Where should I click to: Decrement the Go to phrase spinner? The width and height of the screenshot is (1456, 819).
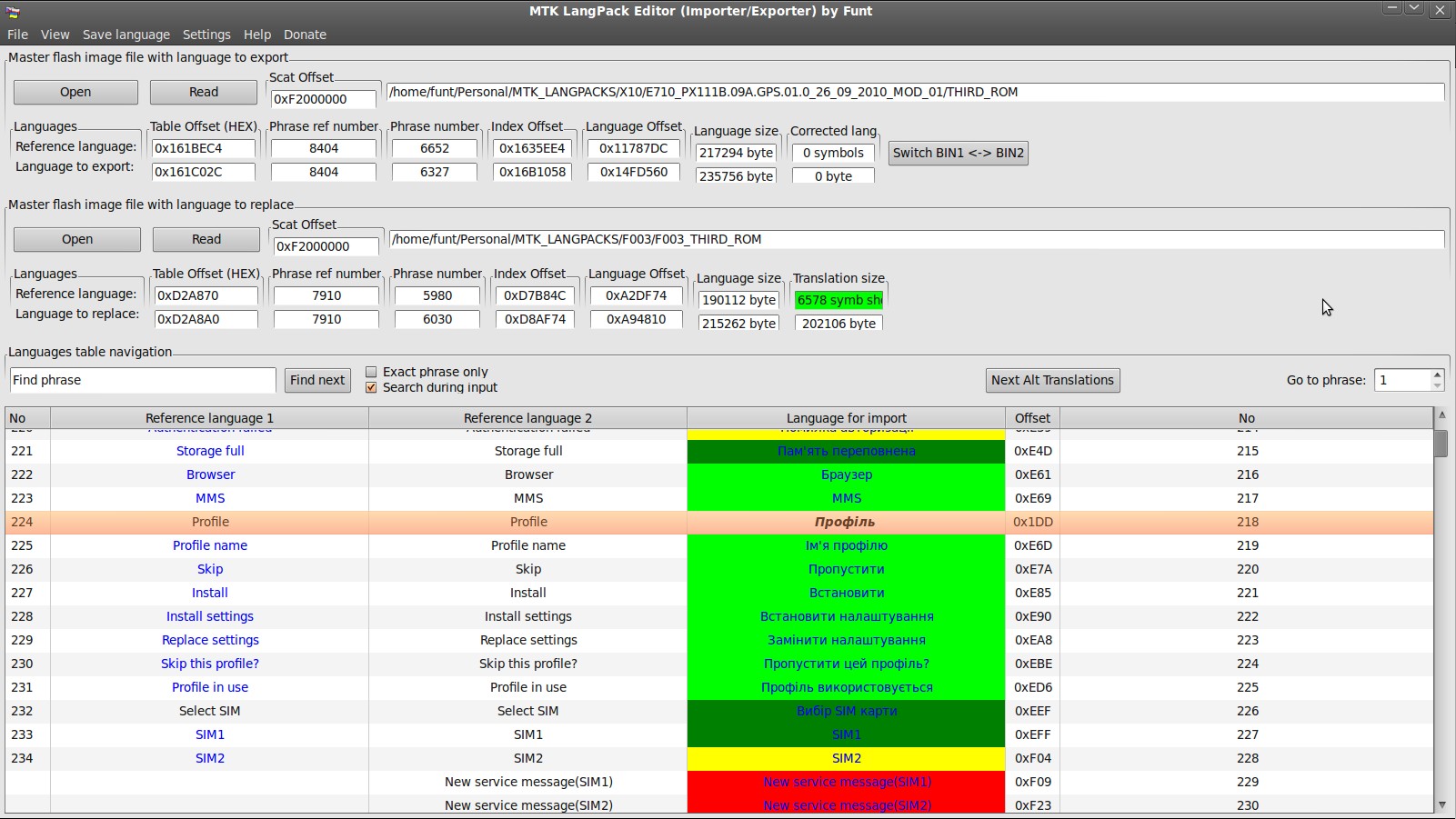click(x=1437, y=385)
